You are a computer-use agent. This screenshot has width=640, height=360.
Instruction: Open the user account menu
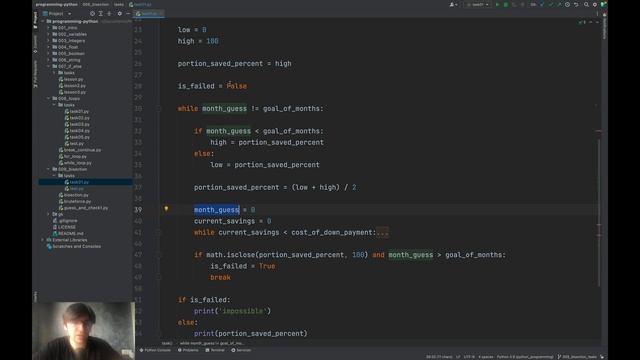(453, 4)
